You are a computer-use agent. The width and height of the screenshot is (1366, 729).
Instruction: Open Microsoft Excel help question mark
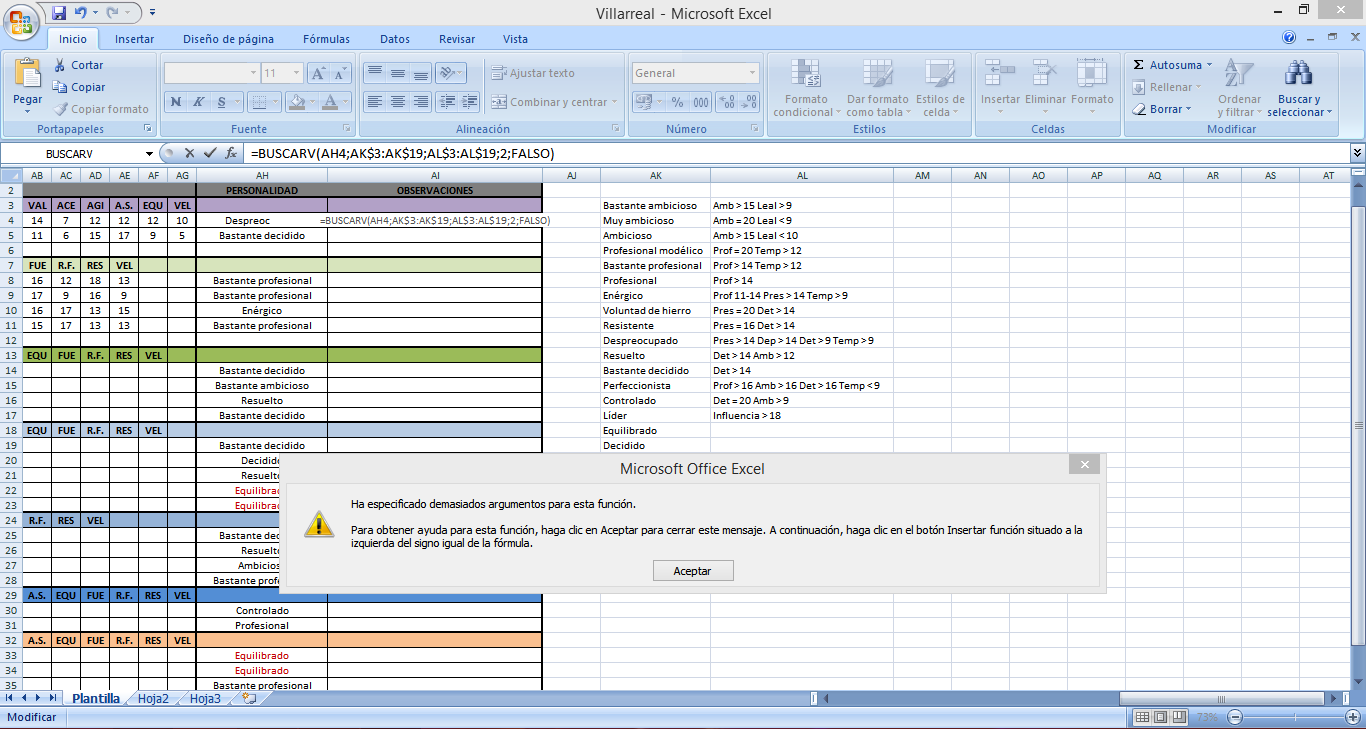1289,38
